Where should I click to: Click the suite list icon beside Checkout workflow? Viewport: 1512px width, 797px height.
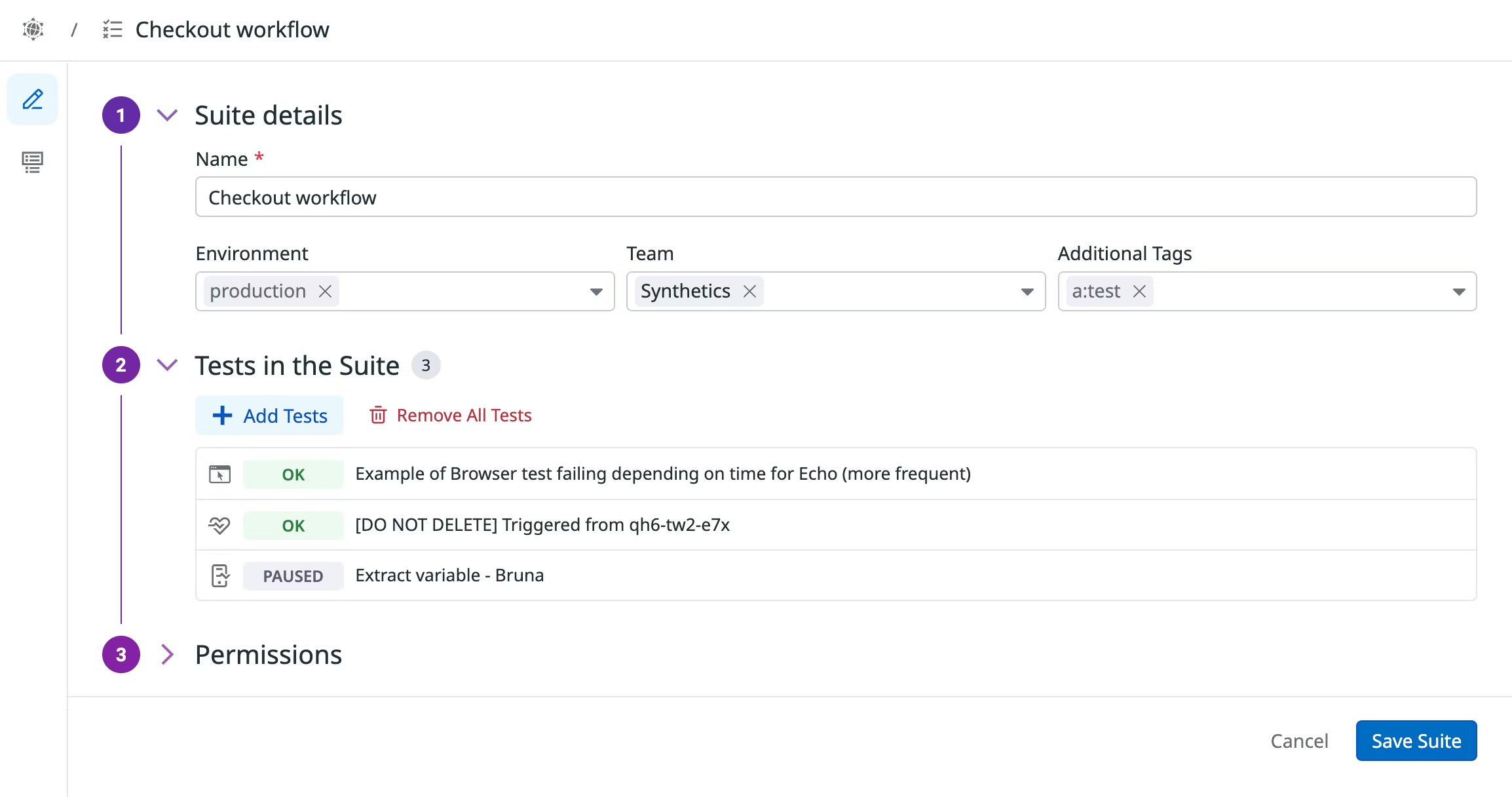pyautogui.click(x=112, y=29)
